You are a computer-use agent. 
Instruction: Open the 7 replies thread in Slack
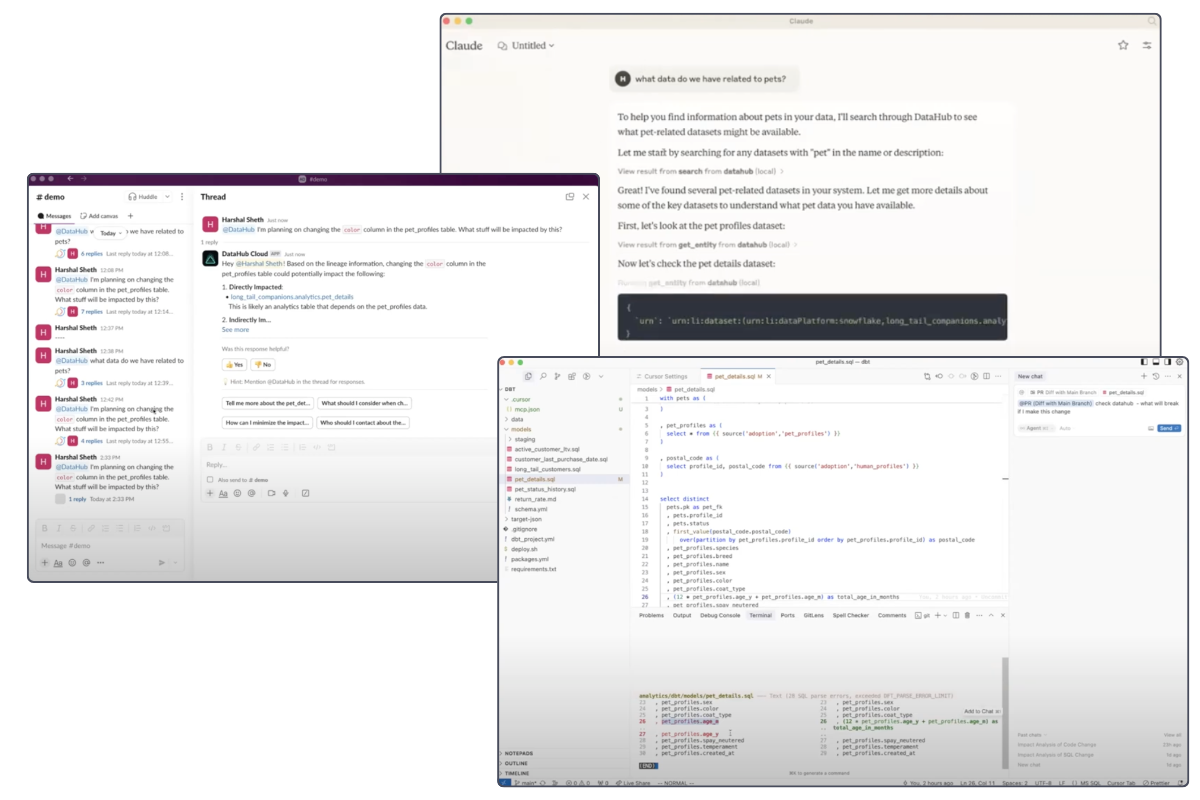(x=91, y=312)
